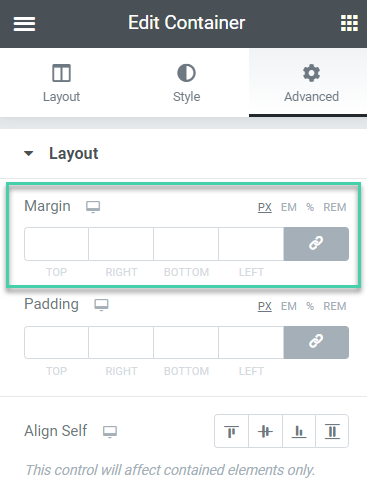Select the Advanced tab

(311, 83)
